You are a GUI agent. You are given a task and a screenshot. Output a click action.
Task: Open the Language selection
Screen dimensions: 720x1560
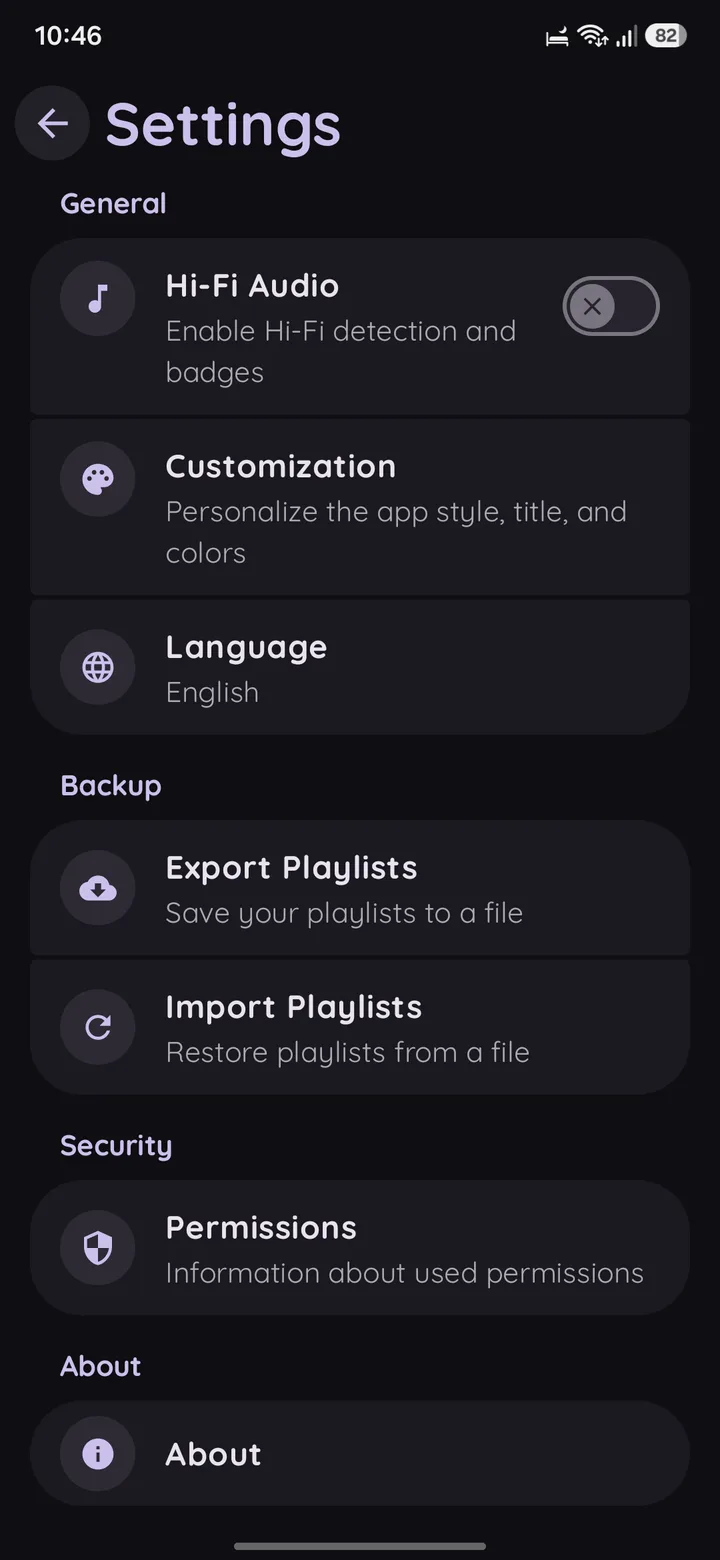pyautogui.click(x=360, y=667)
